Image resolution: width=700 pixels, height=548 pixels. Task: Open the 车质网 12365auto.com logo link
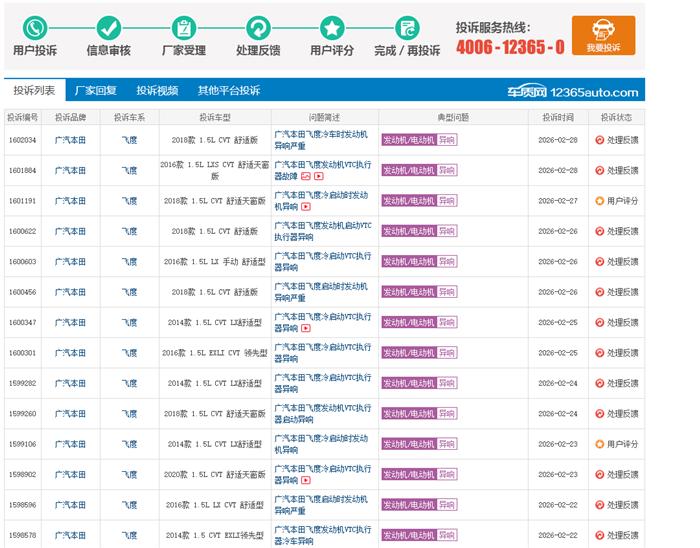(573, 91)
